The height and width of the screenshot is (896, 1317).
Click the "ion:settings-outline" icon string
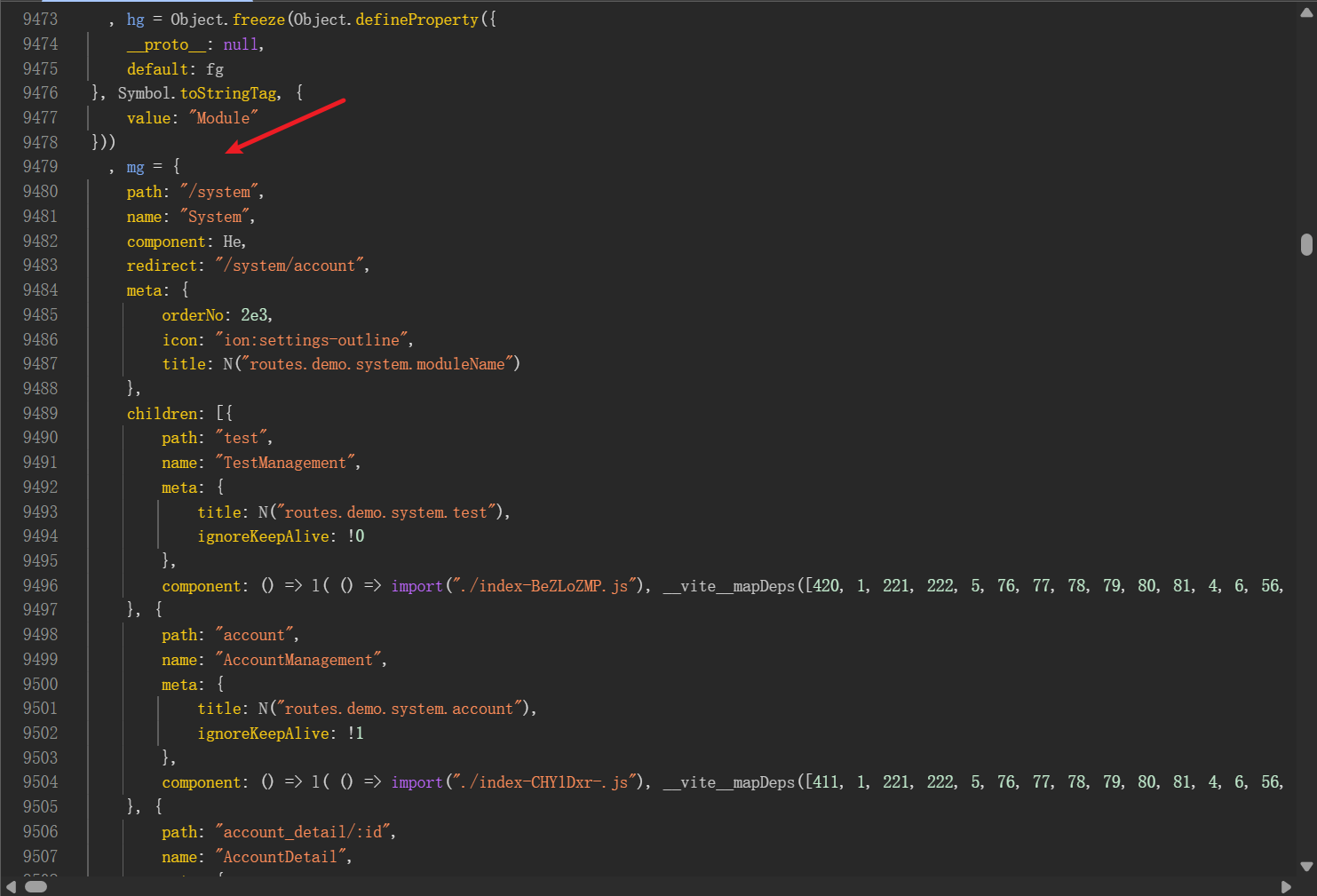[x=312, y=340]
